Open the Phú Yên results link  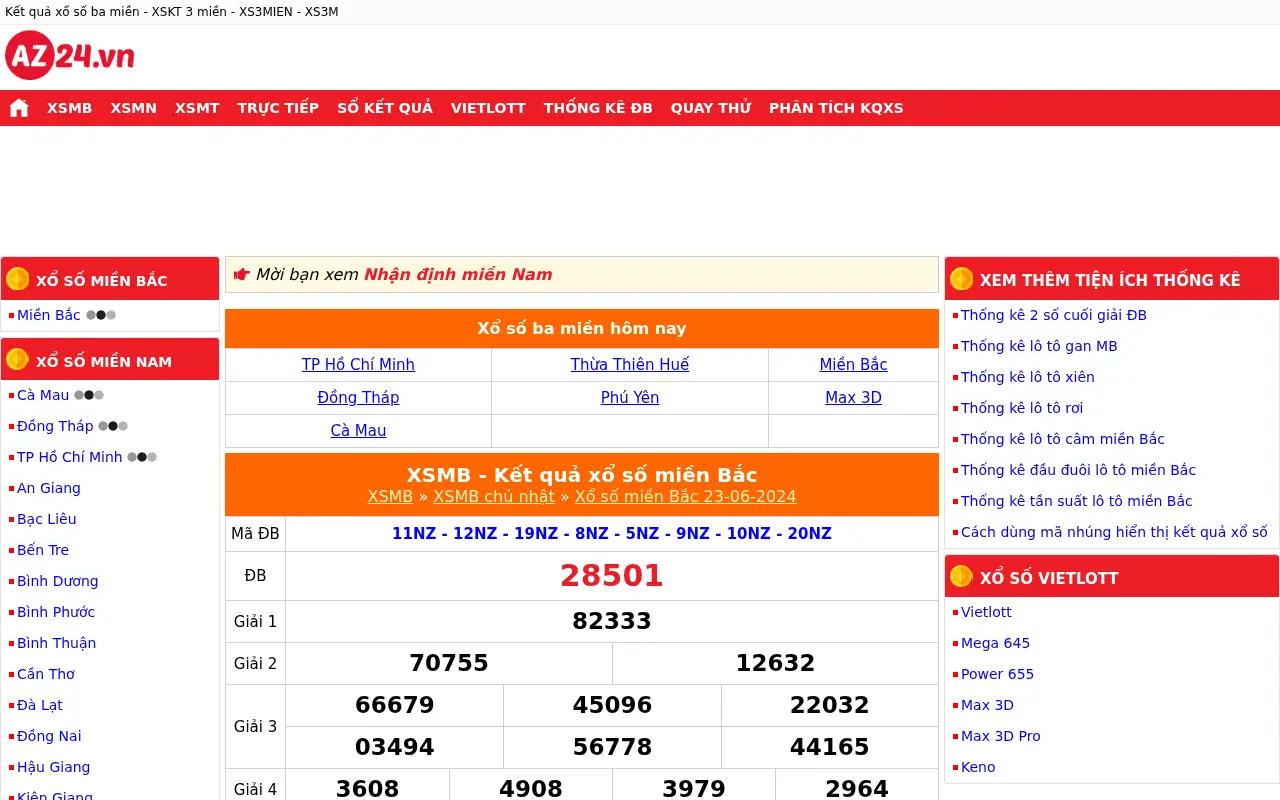coord(630,398)
